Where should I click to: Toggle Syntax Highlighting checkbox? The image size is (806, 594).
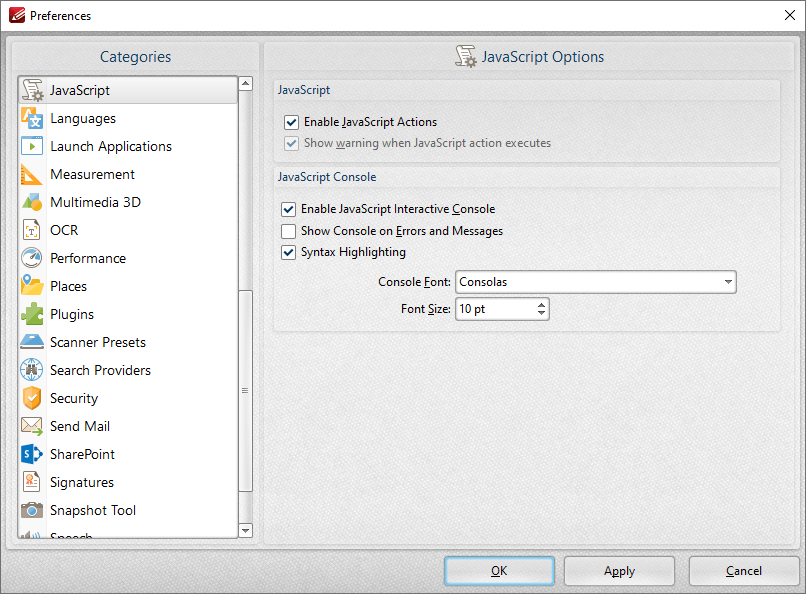[x=288, y=252]
